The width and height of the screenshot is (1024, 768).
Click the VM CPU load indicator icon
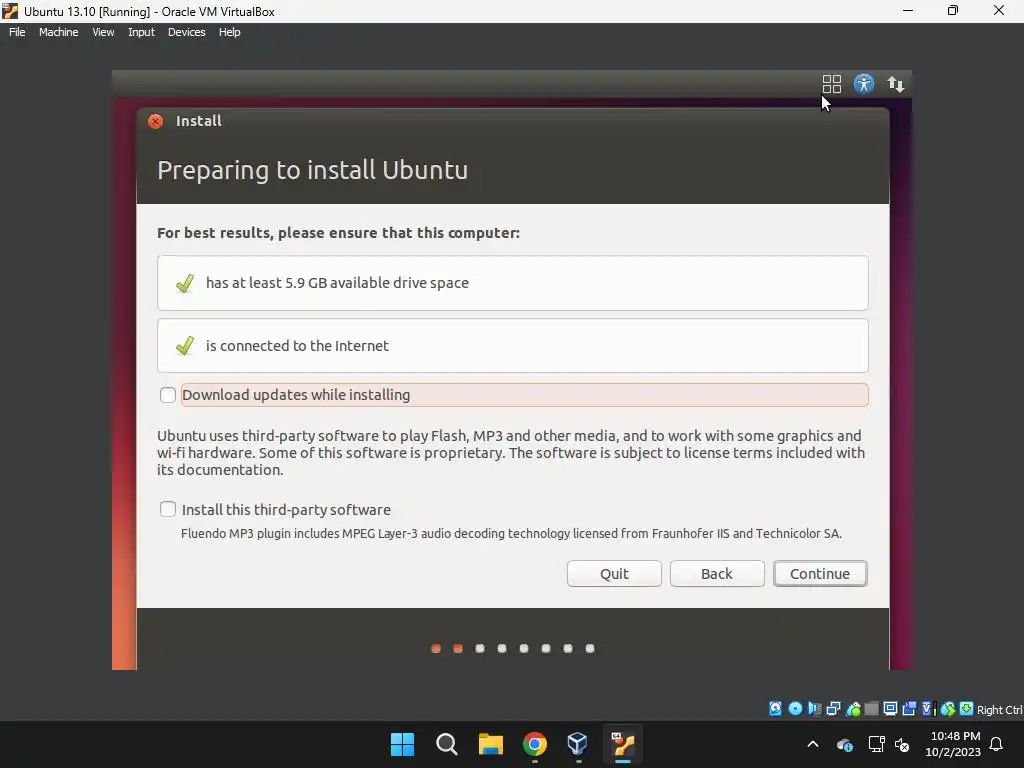(x=928, y=709)
